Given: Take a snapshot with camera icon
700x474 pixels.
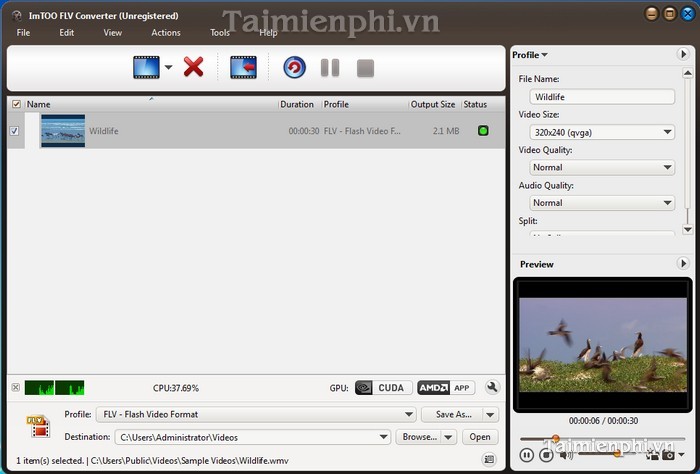Looking at the screenshot, I should (668, 455).
